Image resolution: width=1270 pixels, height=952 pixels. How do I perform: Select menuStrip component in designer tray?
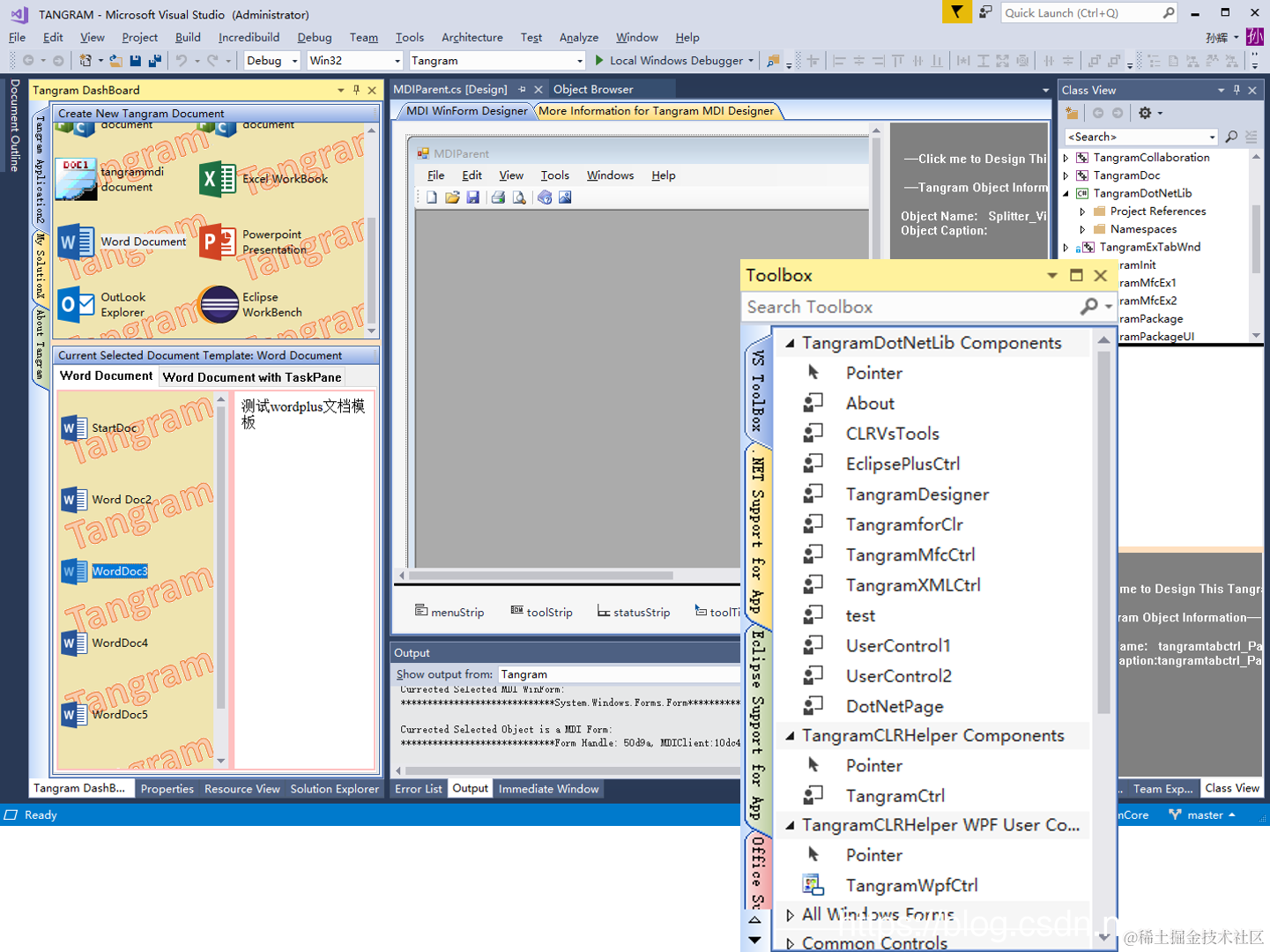449,612
